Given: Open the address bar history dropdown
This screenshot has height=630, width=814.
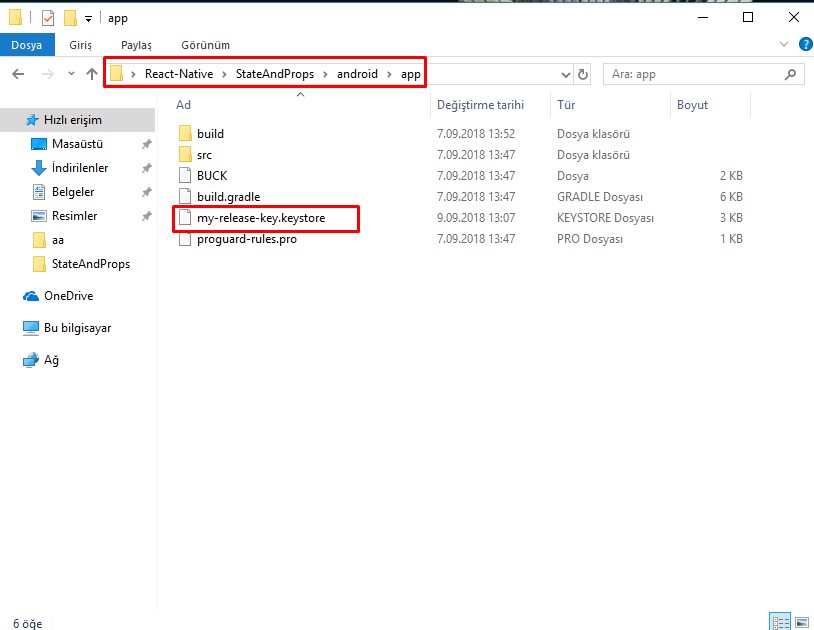Looking at the screenshot, I should pyautogui.click(x=566, y=74).
